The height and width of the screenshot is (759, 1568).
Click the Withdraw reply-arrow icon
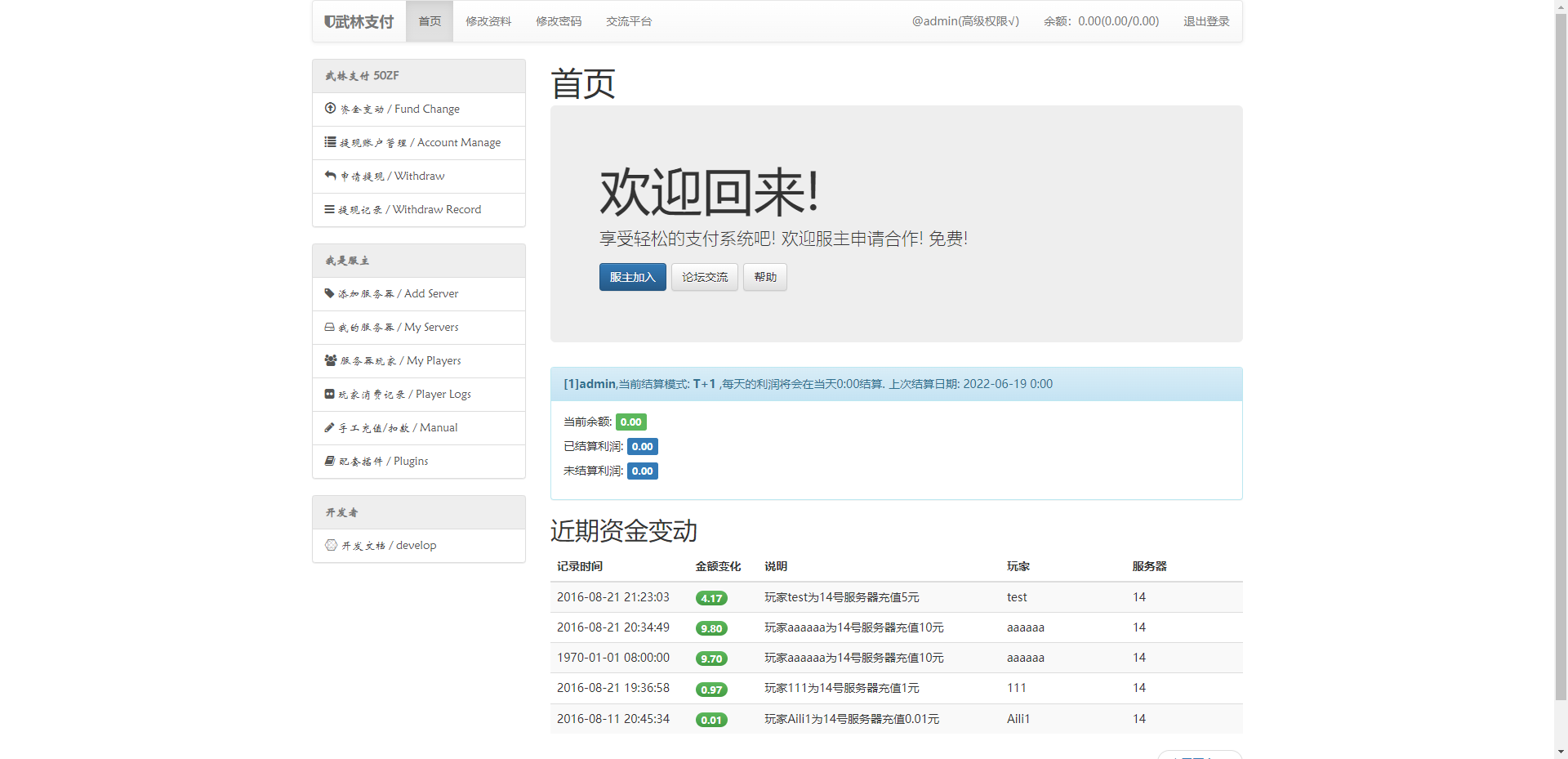(x=330, y=175)
